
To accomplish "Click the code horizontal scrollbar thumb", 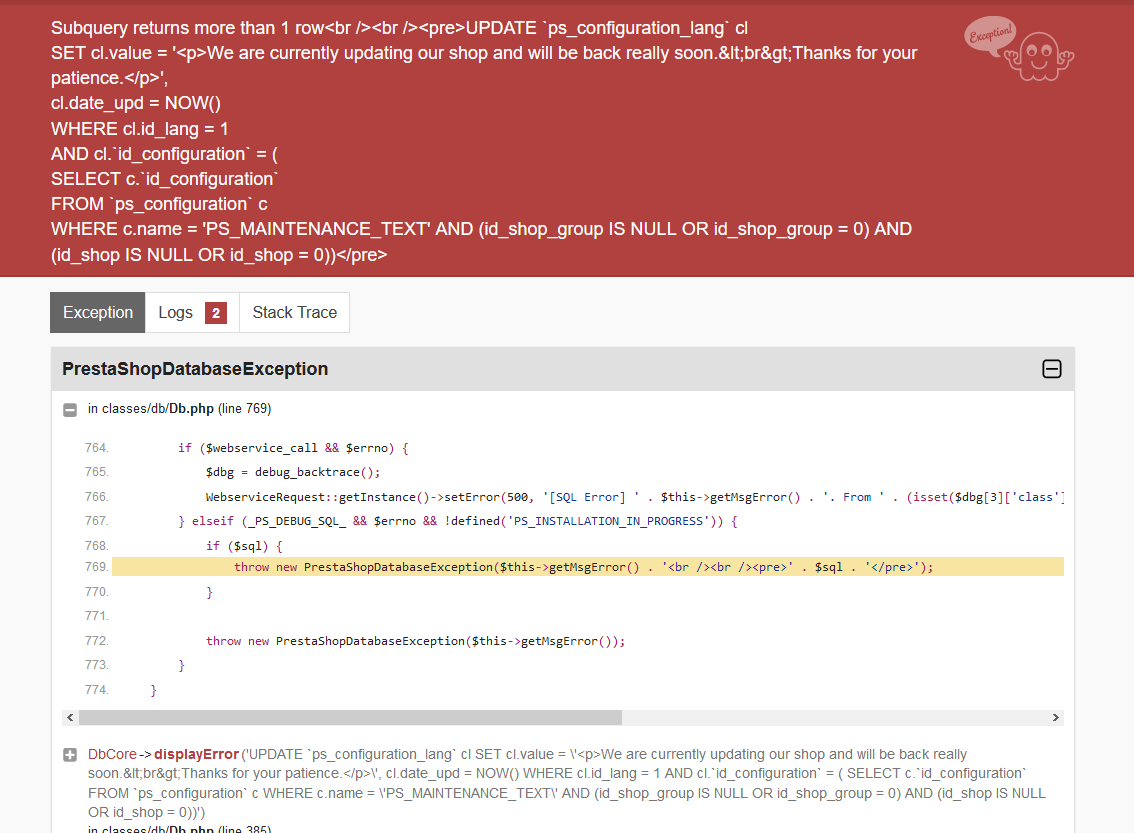I will [350, 717].
